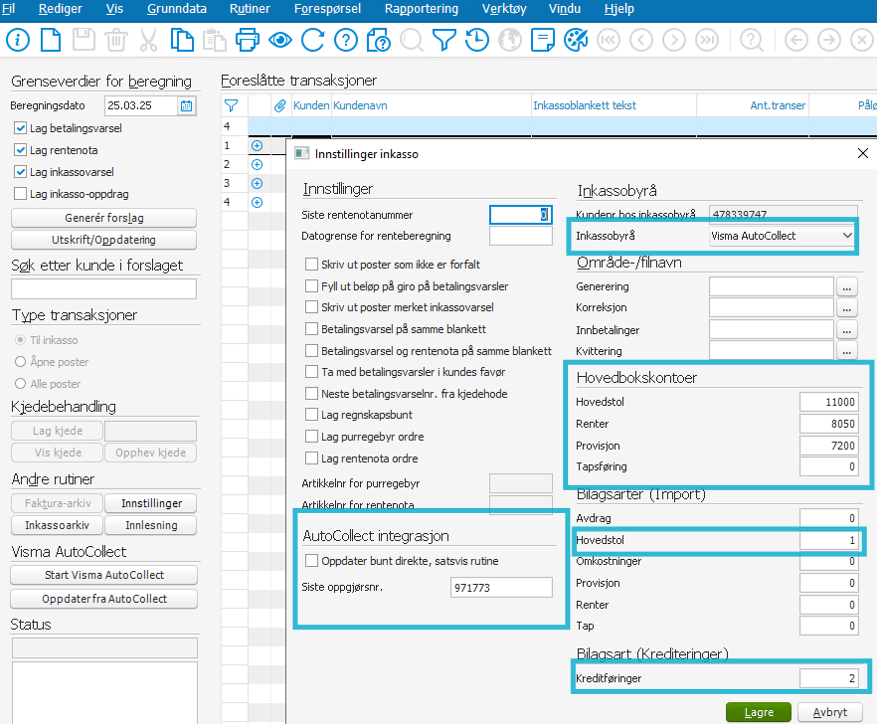Check Lag regnskapsbunt option

[x=312, y=415]
